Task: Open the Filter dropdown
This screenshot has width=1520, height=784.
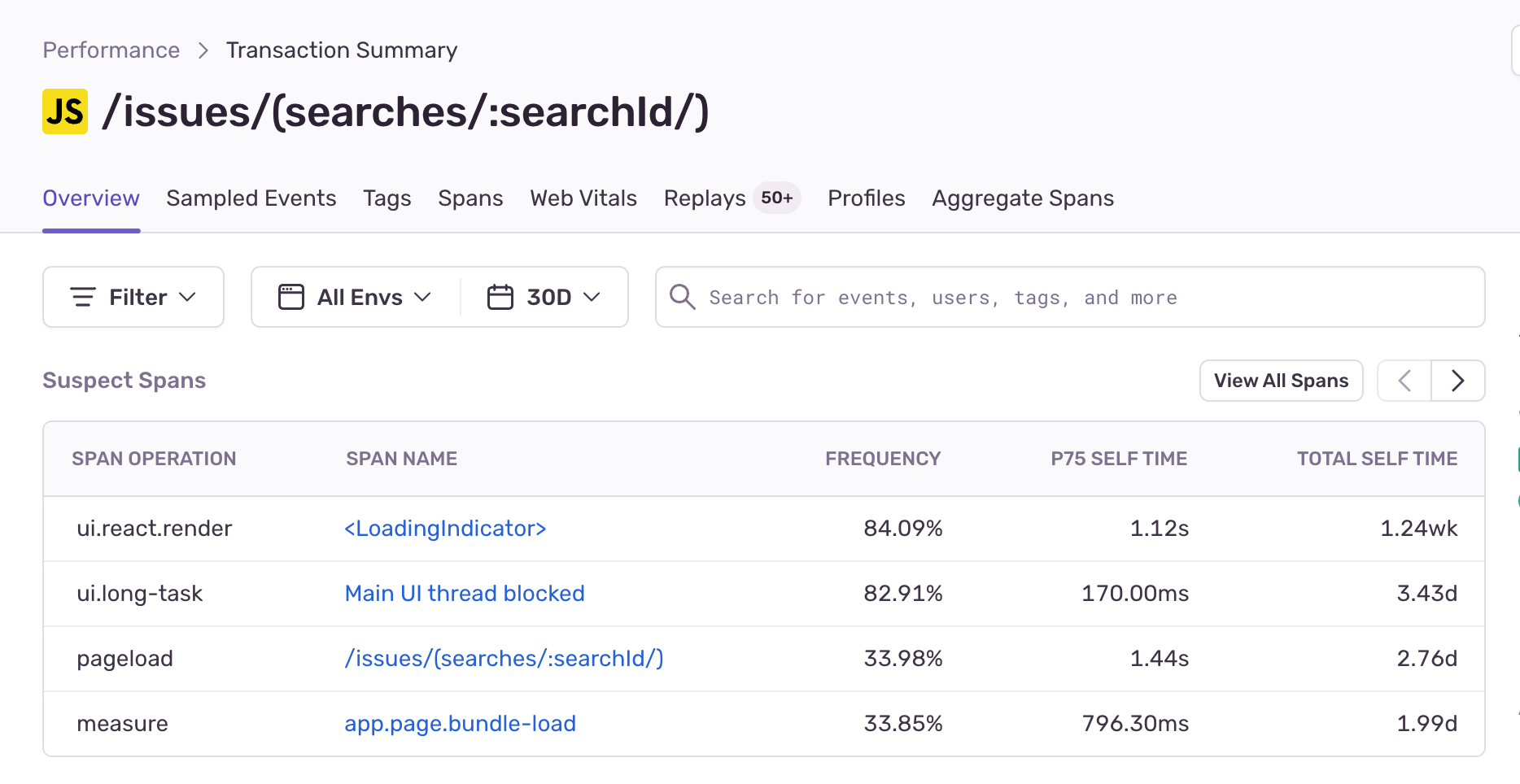Action: [x=133, y=297]
